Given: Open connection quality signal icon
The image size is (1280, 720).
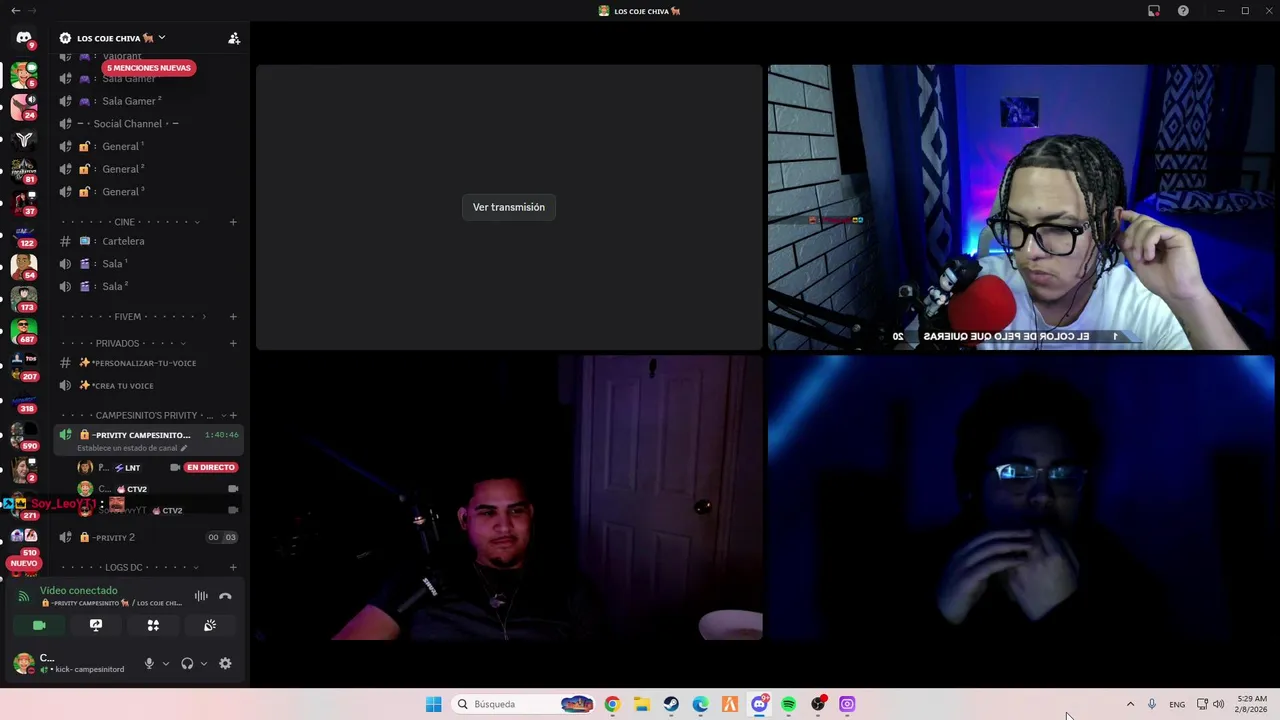Looking at the screenshot, I should [24, 596].
